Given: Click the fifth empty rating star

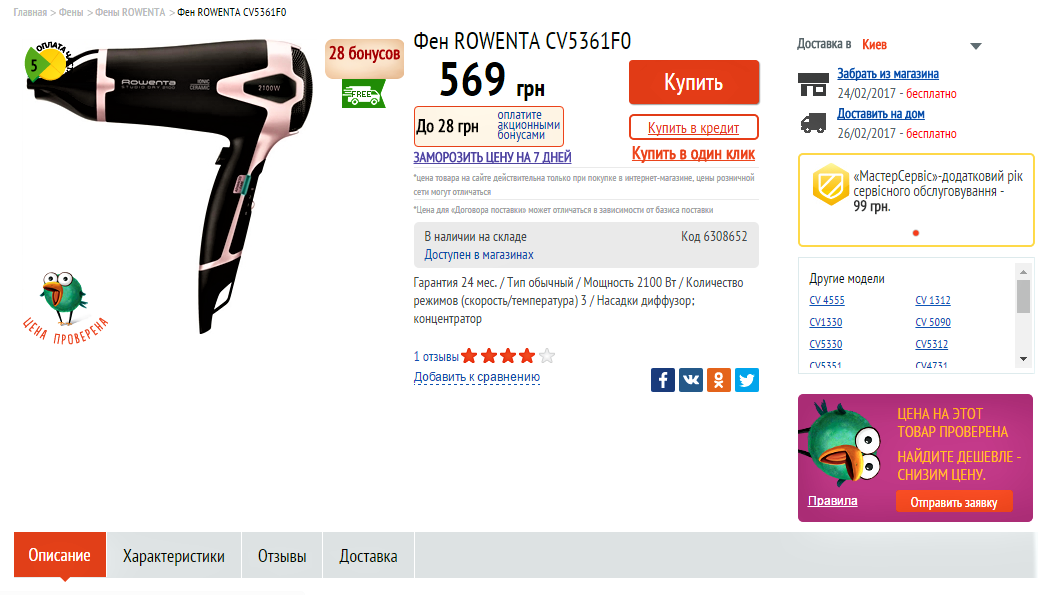Looking at the screenshot, I should click(x=547, y=356).
